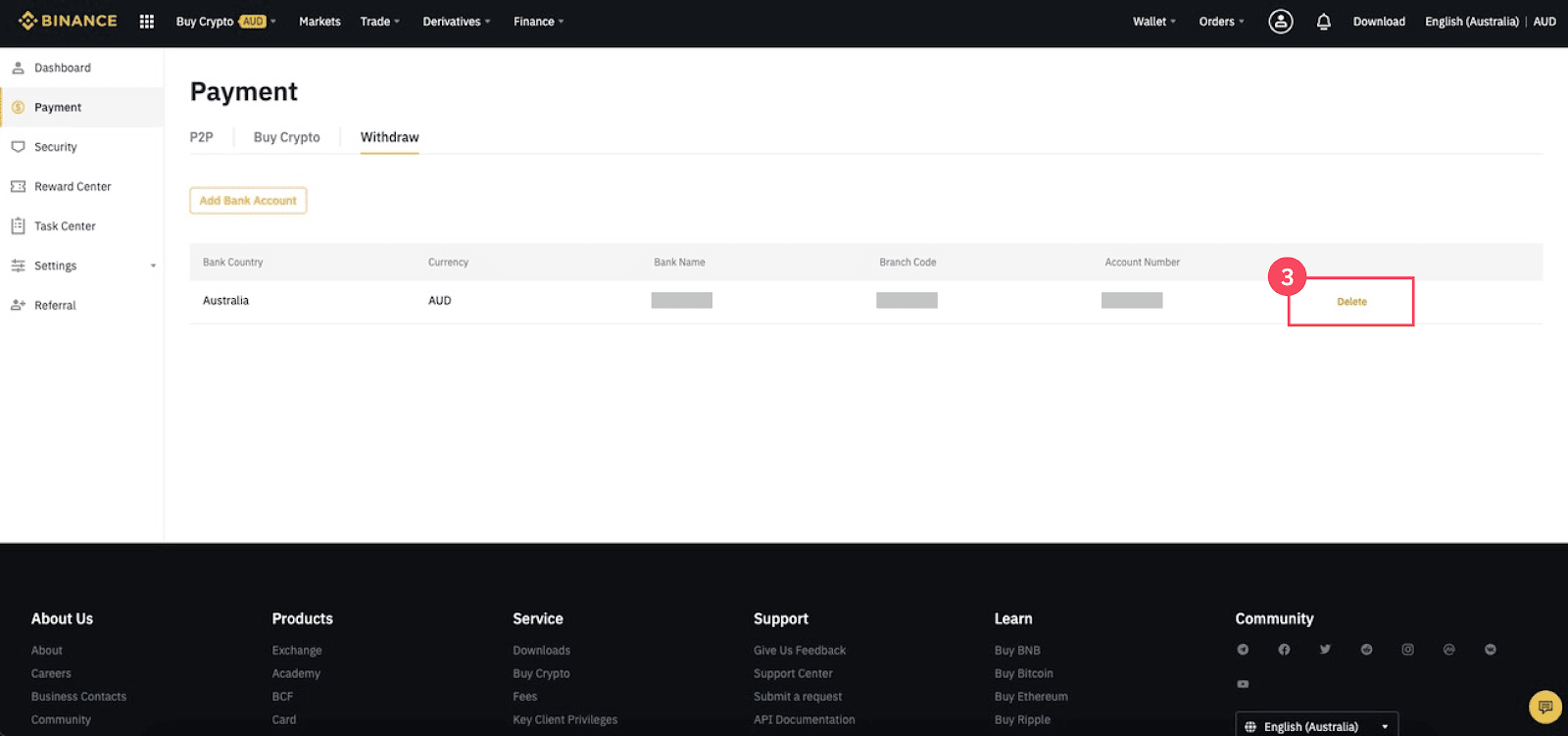The height and width of the screenshot is (736, 1568).
Task: Click the Referral add-person icon
Action: click(x=18, y=305)
